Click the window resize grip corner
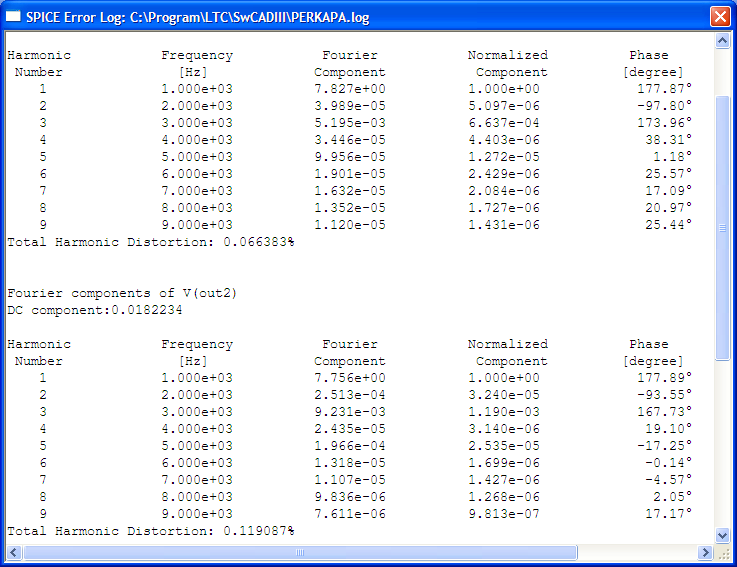 point(724,554)
